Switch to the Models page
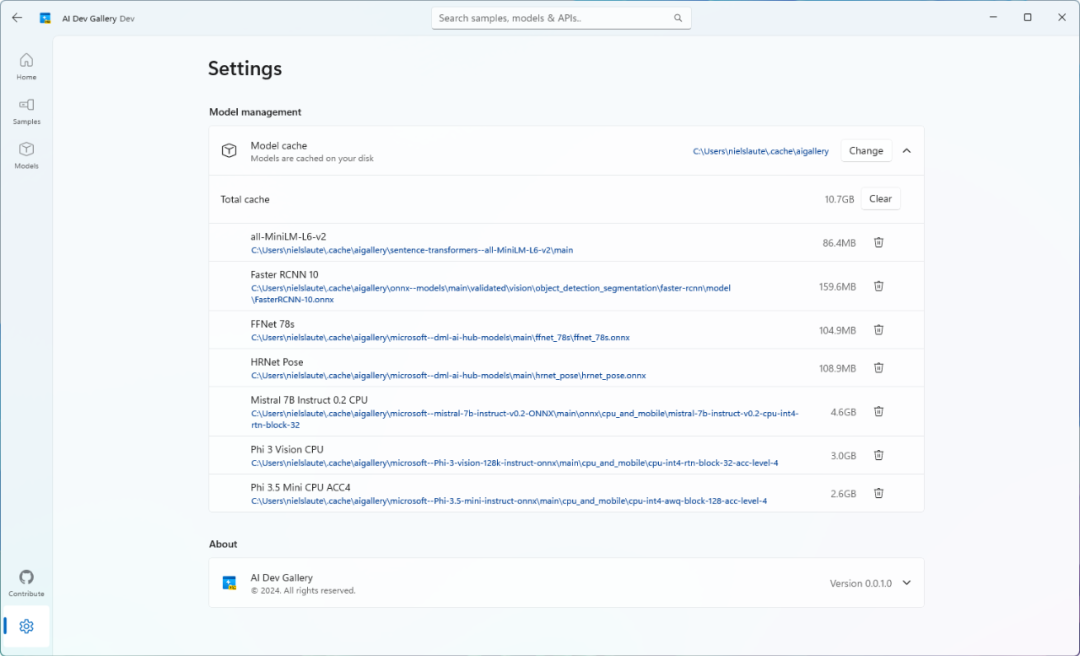Viewport: 1080px width, 656px height. (x=26, y=154)
